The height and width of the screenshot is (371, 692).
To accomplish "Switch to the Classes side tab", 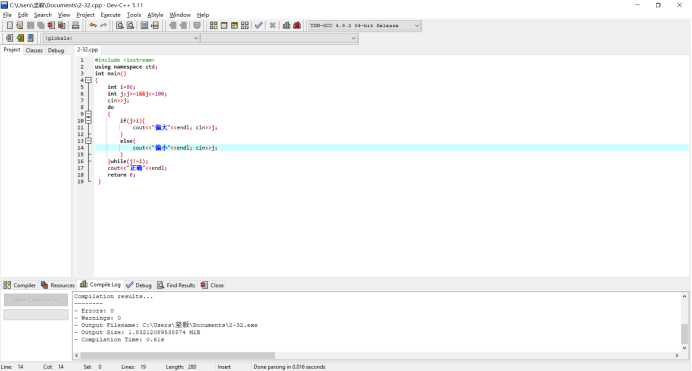I will [34, 50].
